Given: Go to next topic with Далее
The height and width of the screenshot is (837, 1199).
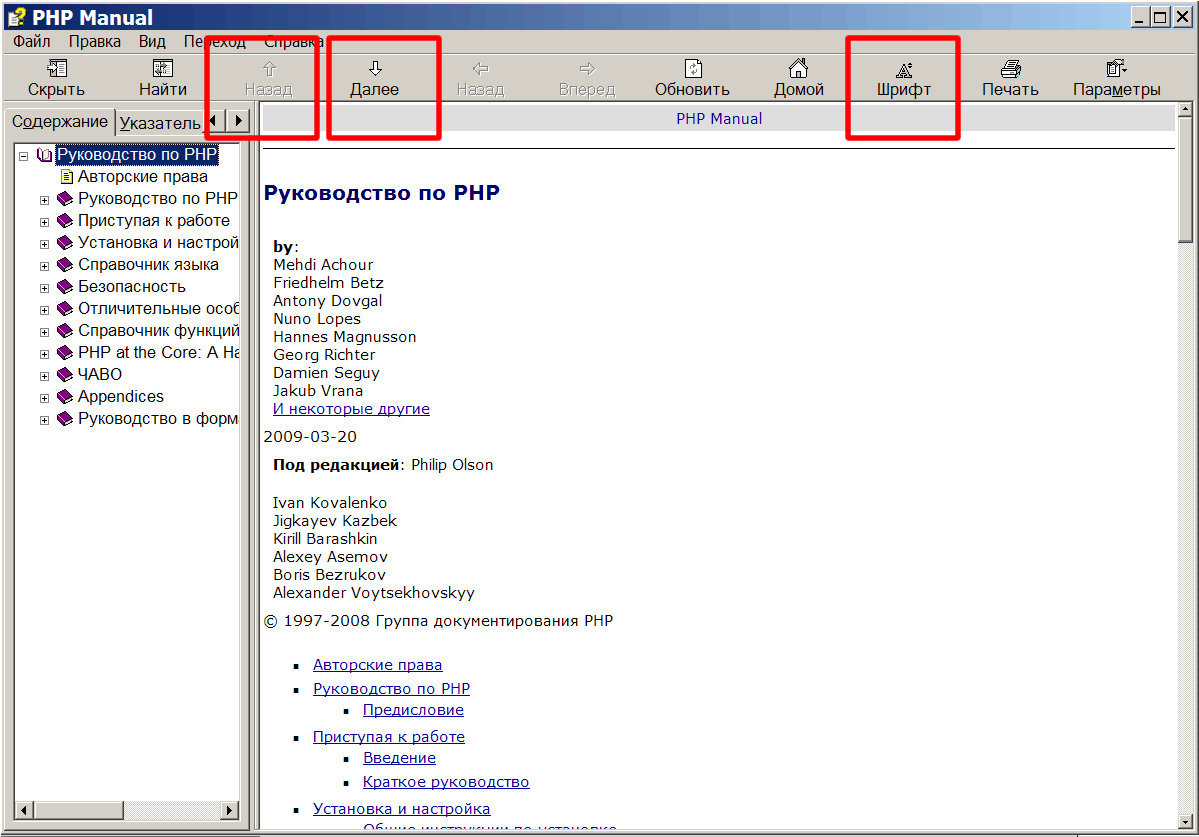Looking at the screenshot, I should (x=375, y=79).
